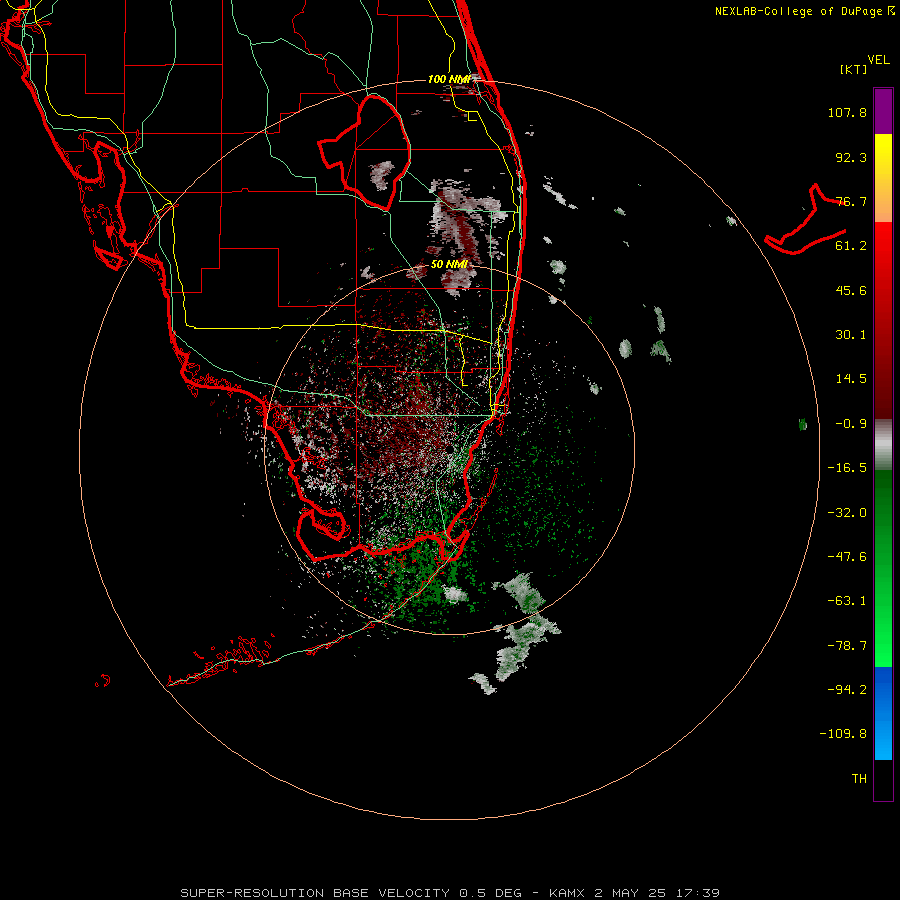Click the VEL legend title

click(878, 60)
